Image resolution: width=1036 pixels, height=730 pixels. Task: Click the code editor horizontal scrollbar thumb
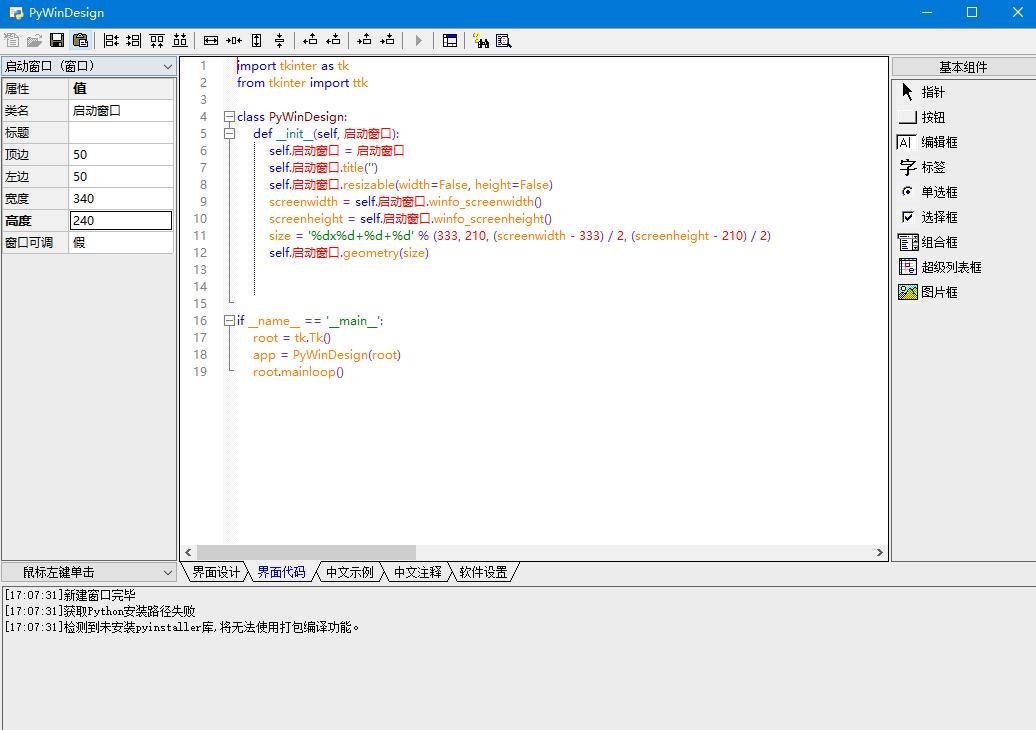[x=307, y=552]
